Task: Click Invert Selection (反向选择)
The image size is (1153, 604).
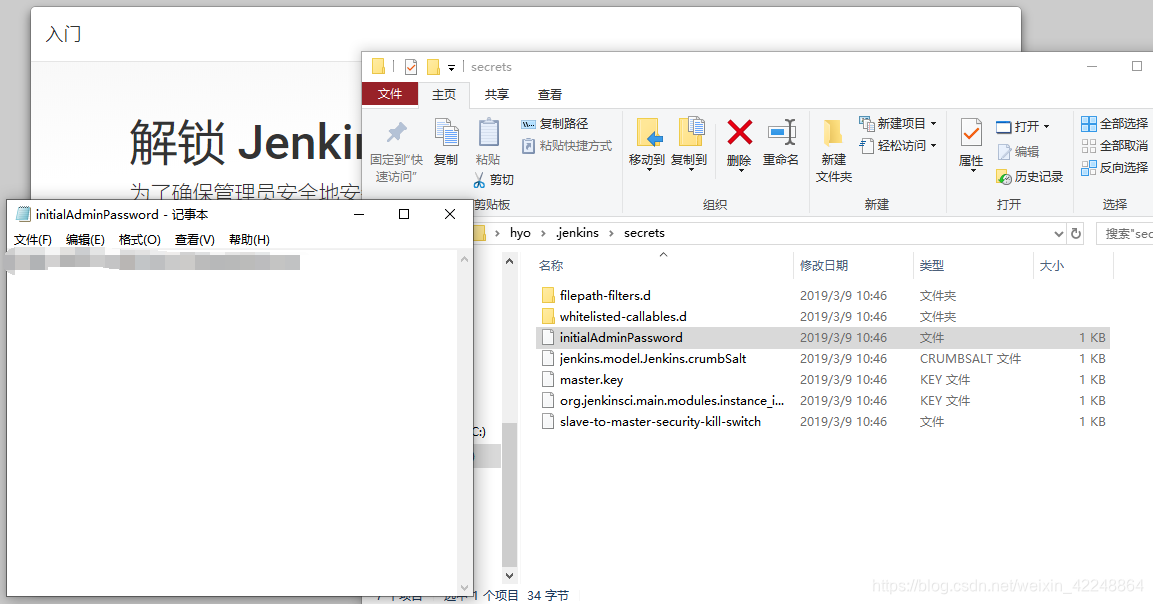Action: [x=1114, y=168]
